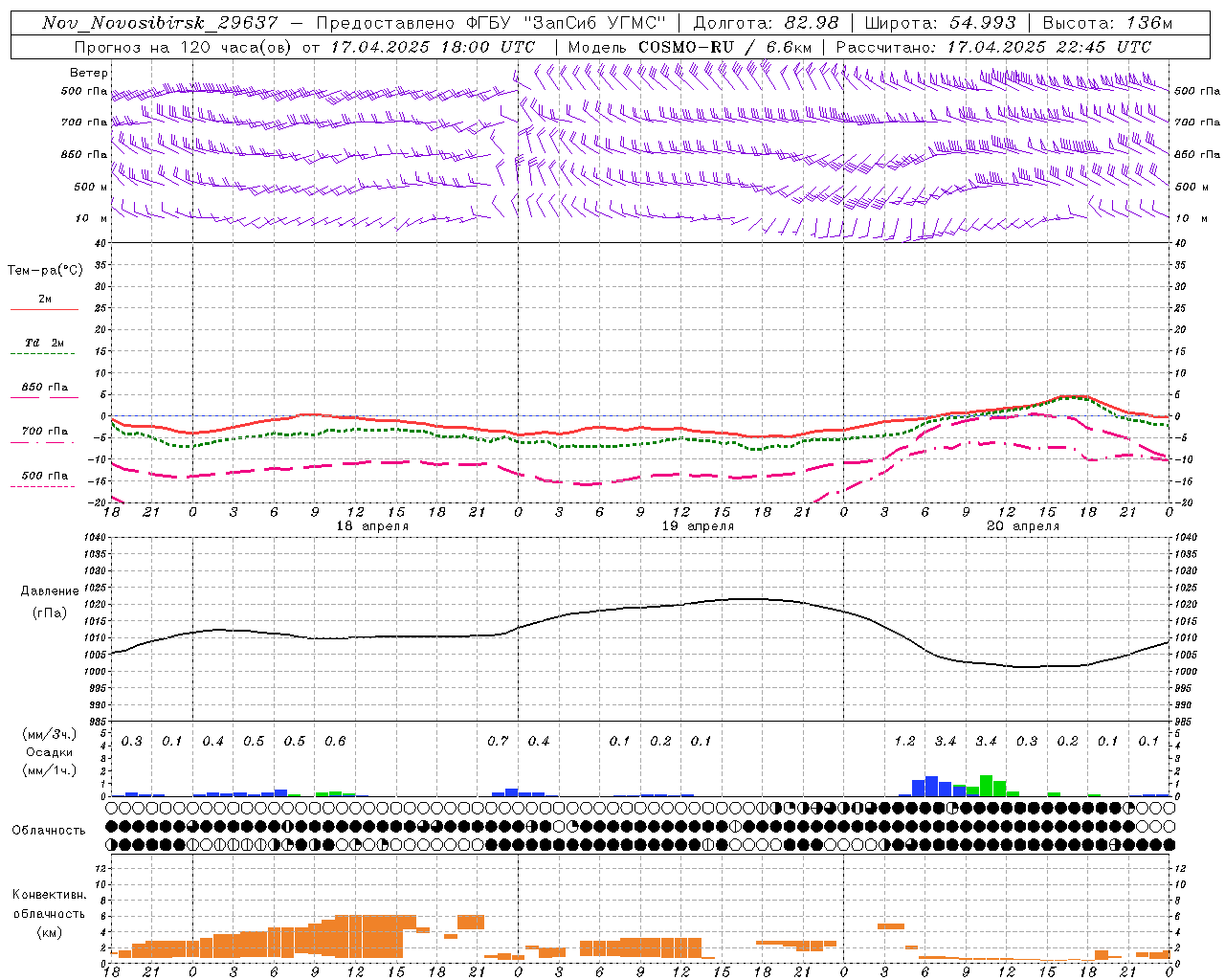Click the "850 гПа" temperature legend entry

(x=45, y=388)
